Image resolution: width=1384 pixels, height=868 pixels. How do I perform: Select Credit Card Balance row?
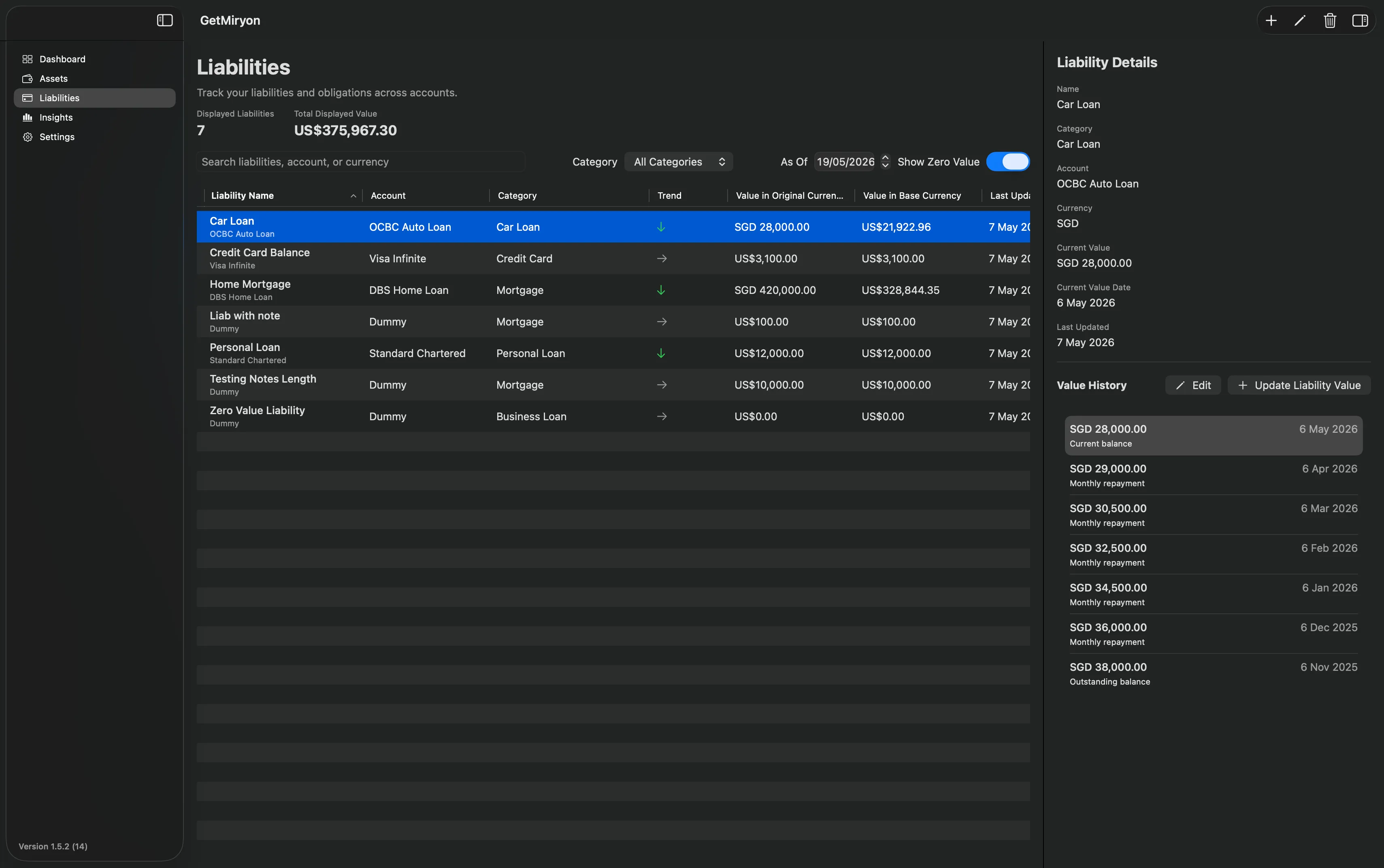click(x=613, y=259)
